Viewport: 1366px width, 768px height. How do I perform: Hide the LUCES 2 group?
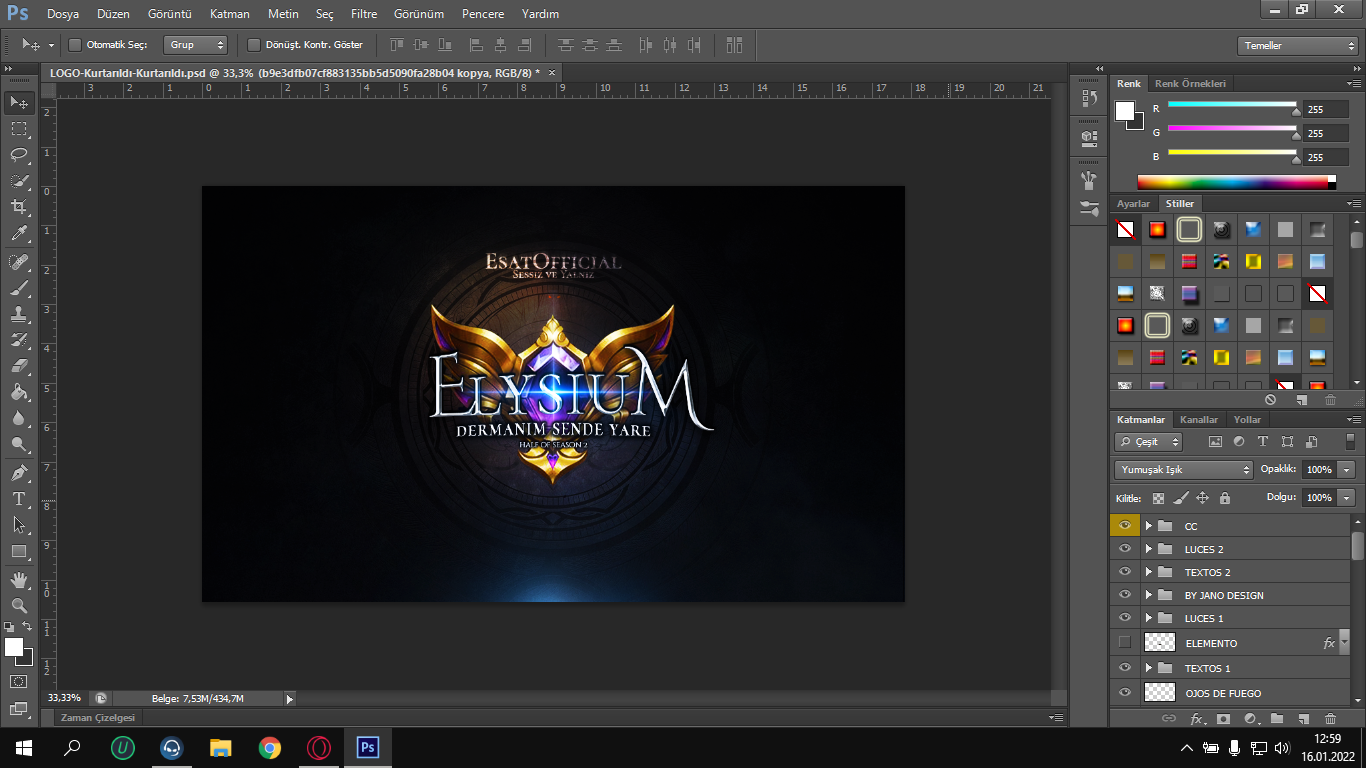[1125, 549]
